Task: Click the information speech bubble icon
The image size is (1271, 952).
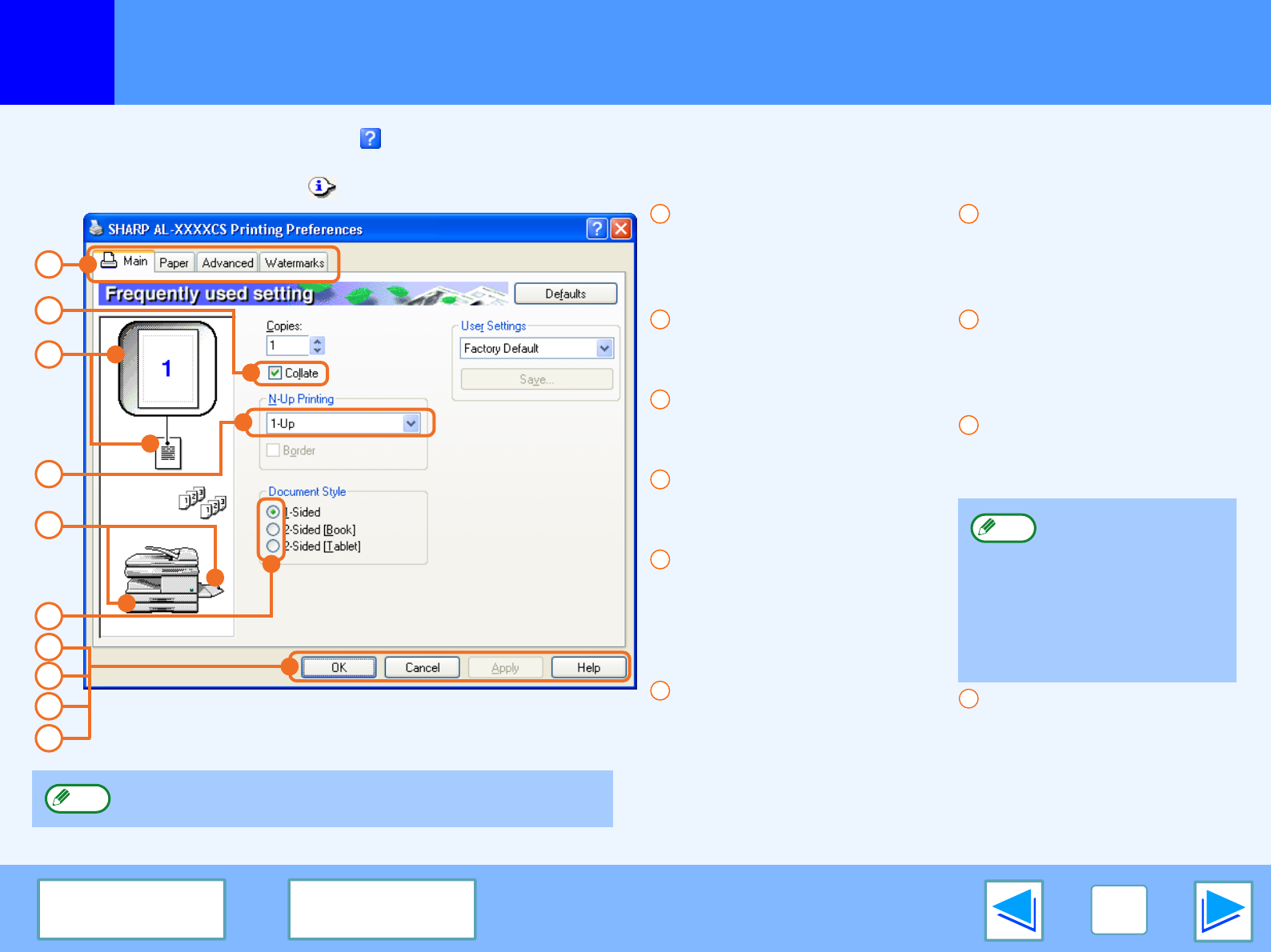Action: point(321,187)
